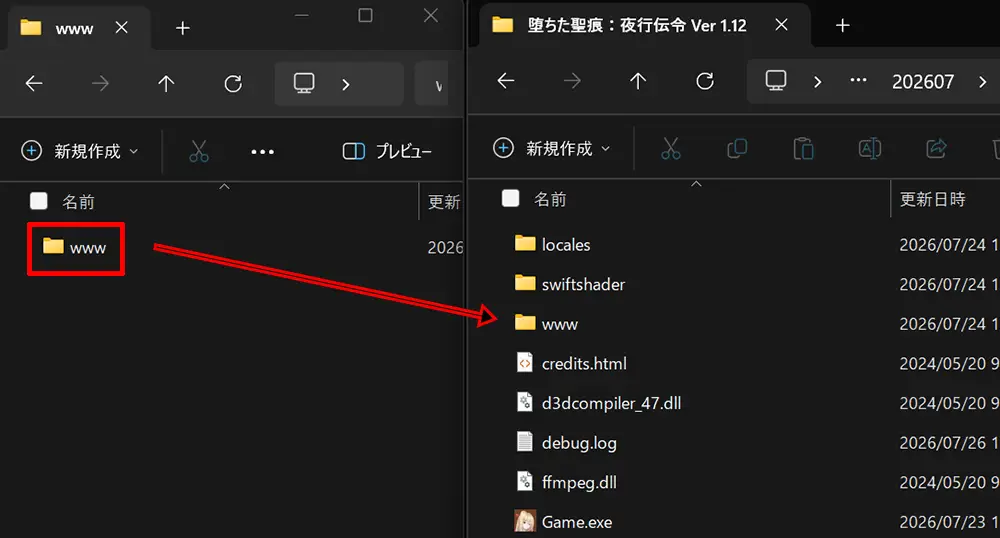Click the Game.exe character icon

tap(525, 521)
